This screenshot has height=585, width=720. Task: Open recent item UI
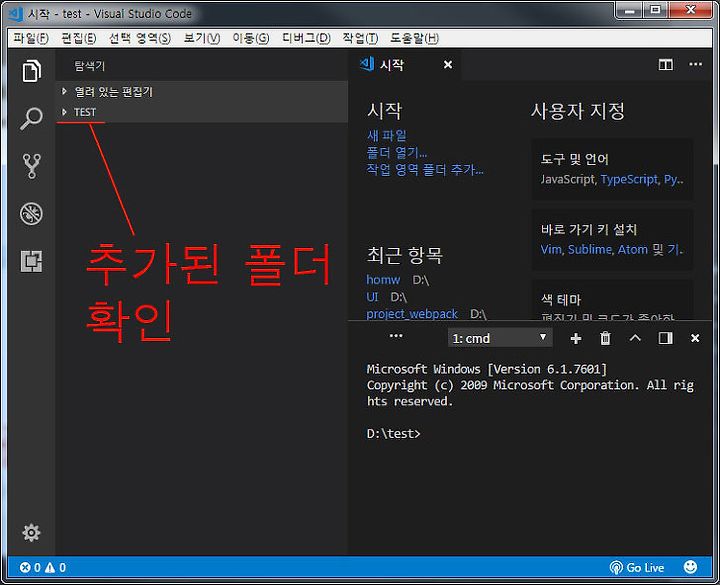pyautogui.click(x=372, y=297)
